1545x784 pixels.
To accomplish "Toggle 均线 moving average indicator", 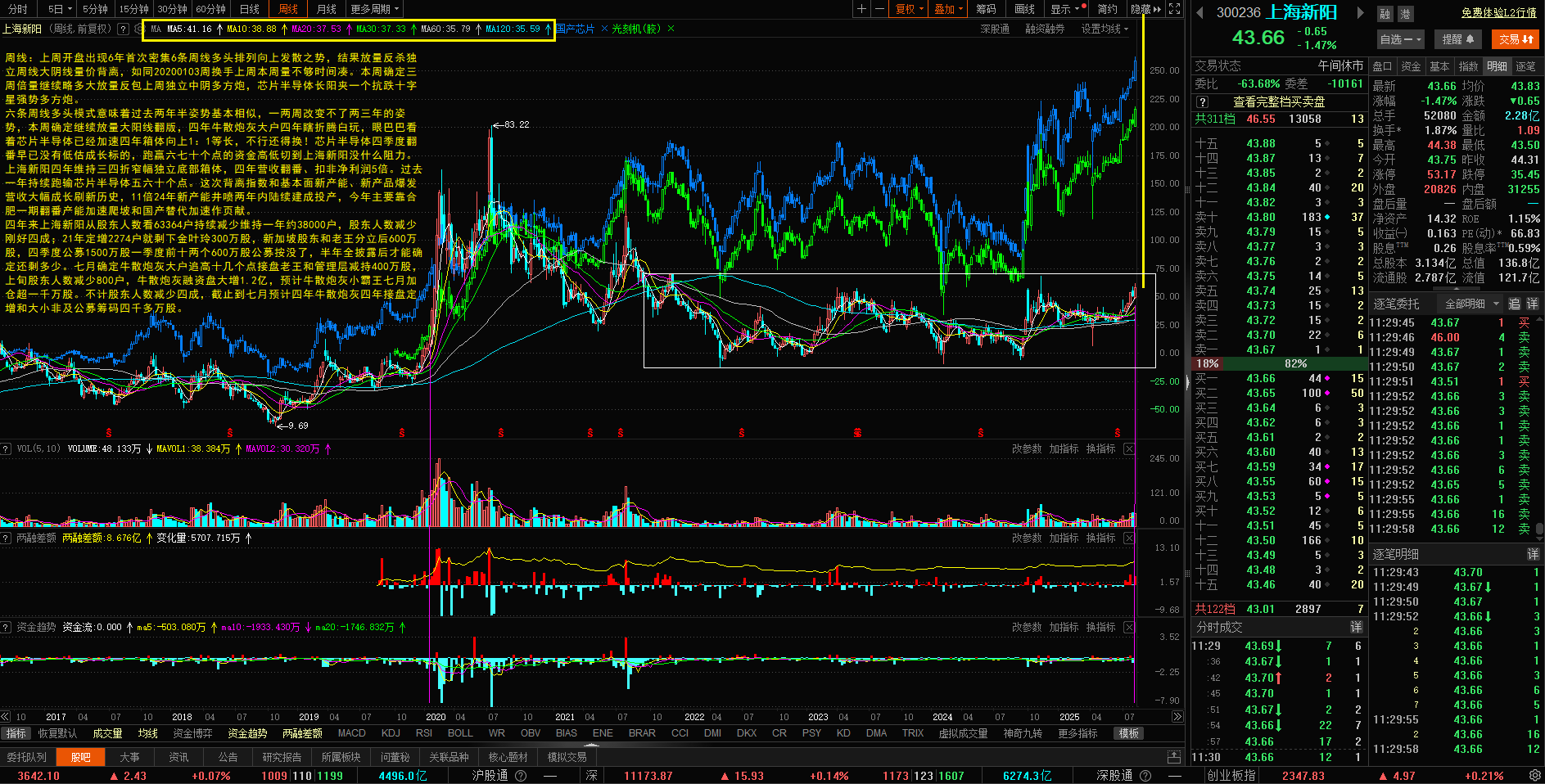I will coord(147,733).
